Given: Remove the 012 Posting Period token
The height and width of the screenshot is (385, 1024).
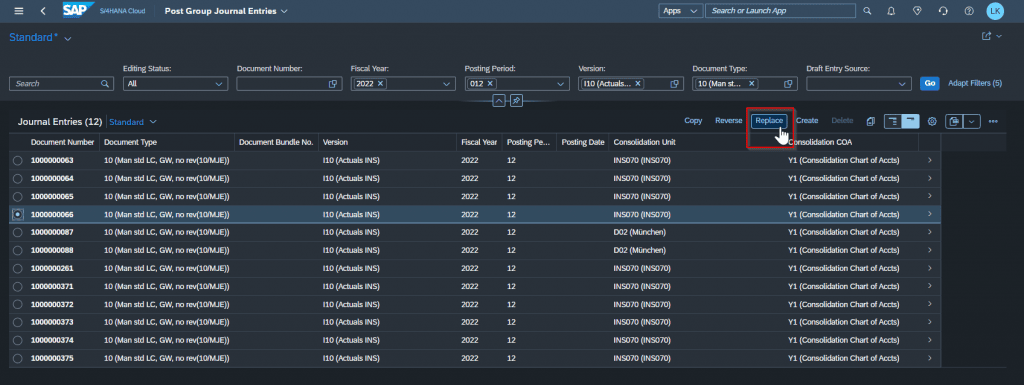Looking at the screenshot, I should (x=490, y=84).
